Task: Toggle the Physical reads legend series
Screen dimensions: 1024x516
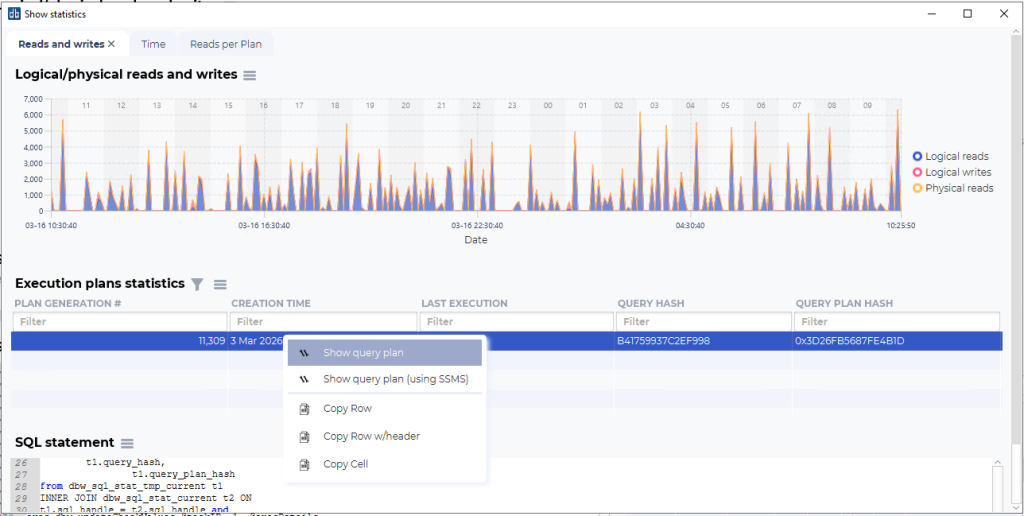Action: tap(953, 188)
